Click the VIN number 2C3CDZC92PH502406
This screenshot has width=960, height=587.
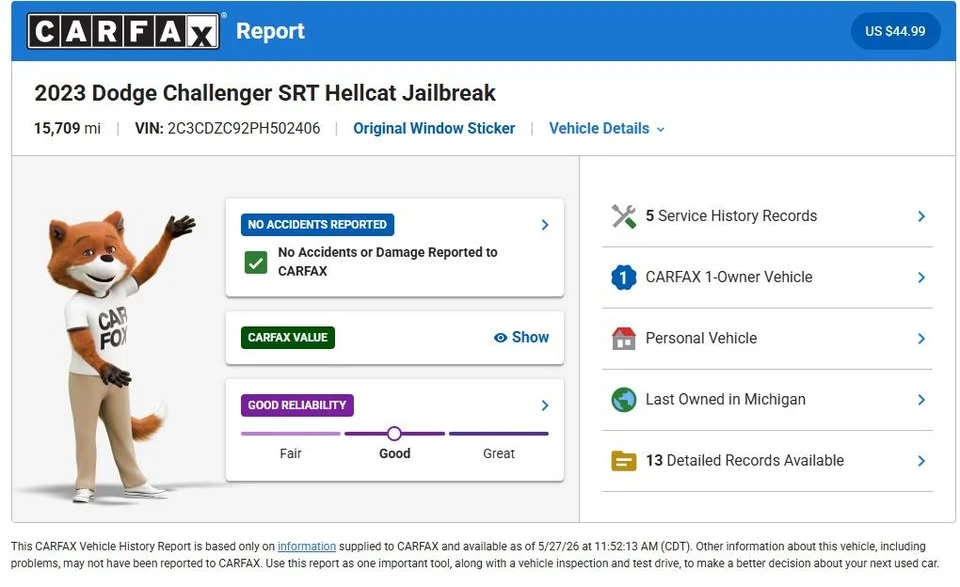coord(244,129)
